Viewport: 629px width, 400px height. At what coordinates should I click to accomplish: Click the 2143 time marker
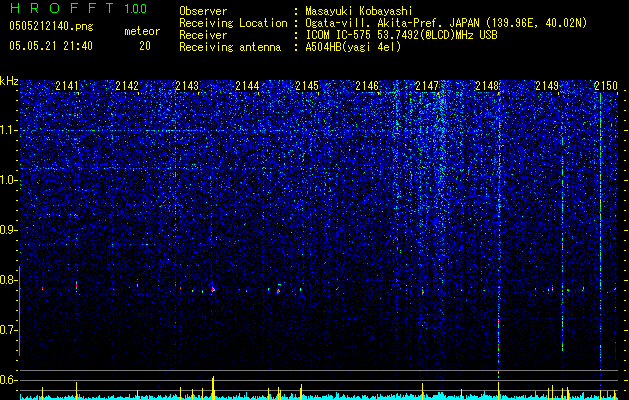click(x=187, y=85)
